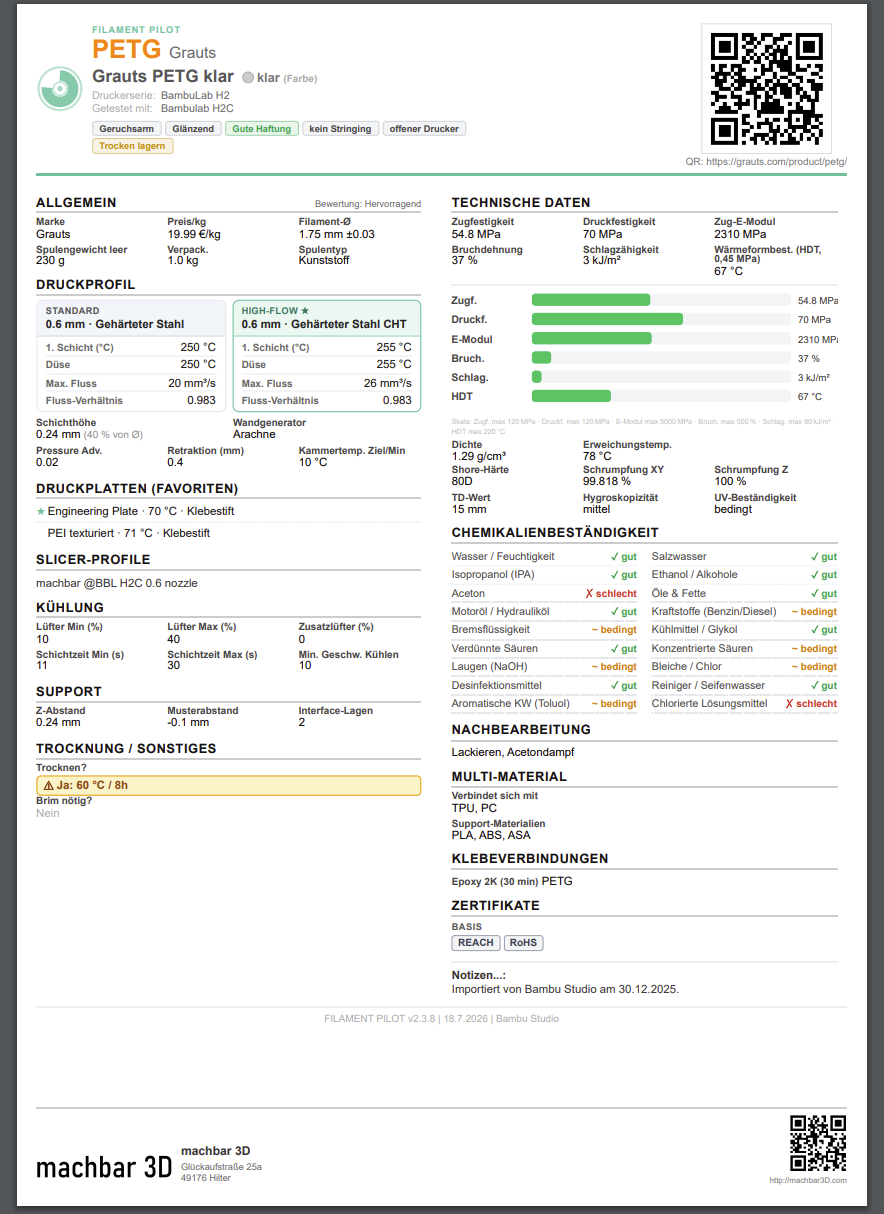Click the yellow 'Ja: 60 °C / 8h' box
This screenshot has height=1214, width=884.
pyautogui.click(x=228, y=785)
